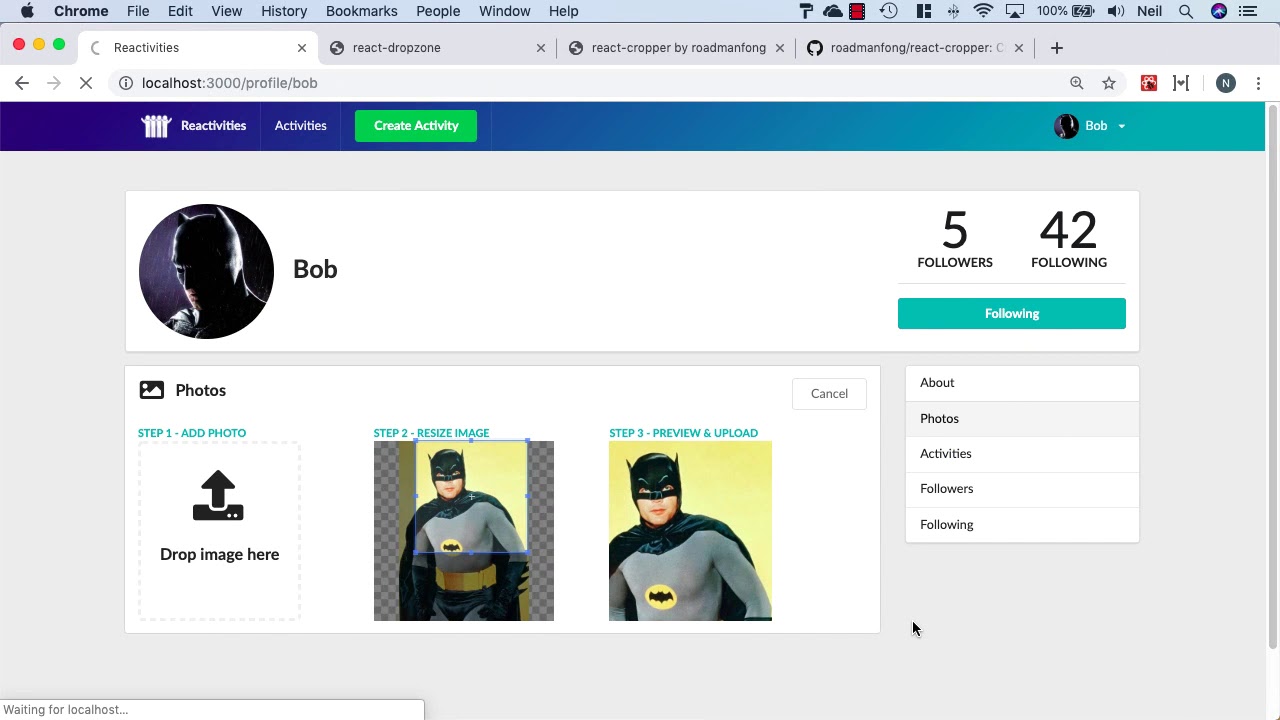Image resolution: width=1280 pixels, height=720 pixels.
Task: Select the About profile tab
Action: coord(1022,383)
